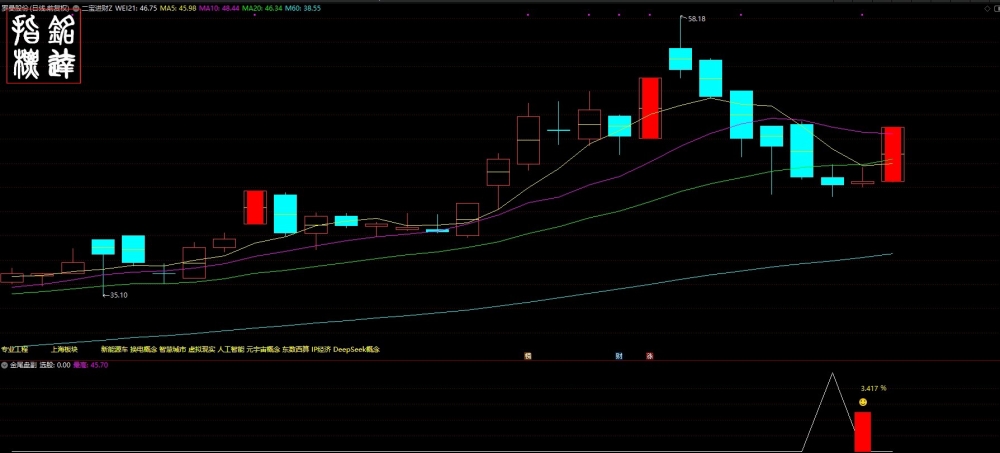Screen dimensions: 1000x453
Task: Click the orange event marker left of 财
Action: click(527, 355)
